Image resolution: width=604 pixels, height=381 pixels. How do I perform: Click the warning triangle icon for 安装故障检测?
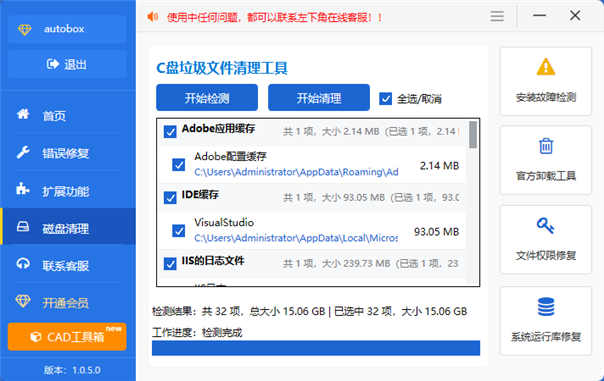point(546,67)
